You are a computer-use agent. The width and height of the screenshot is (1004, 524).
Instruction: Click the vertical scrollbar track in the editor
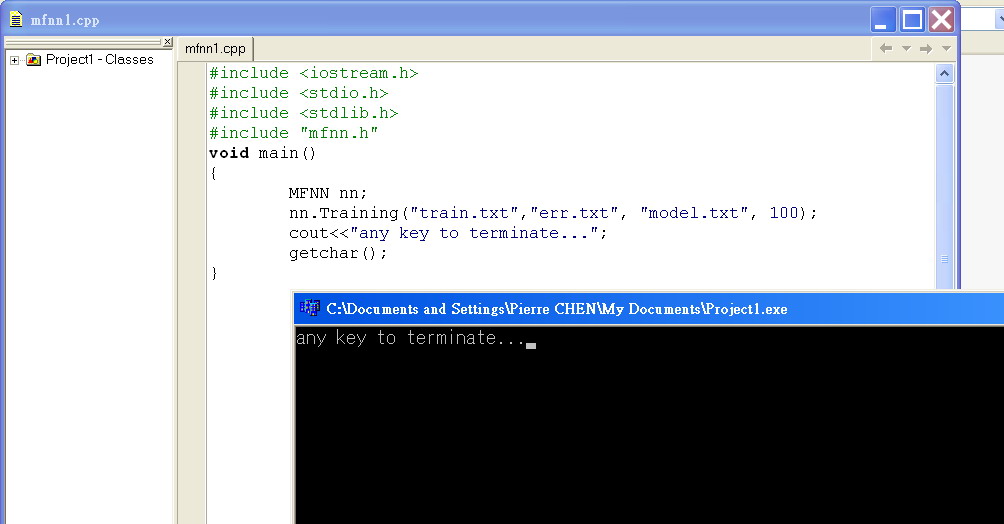coord(944,180)
